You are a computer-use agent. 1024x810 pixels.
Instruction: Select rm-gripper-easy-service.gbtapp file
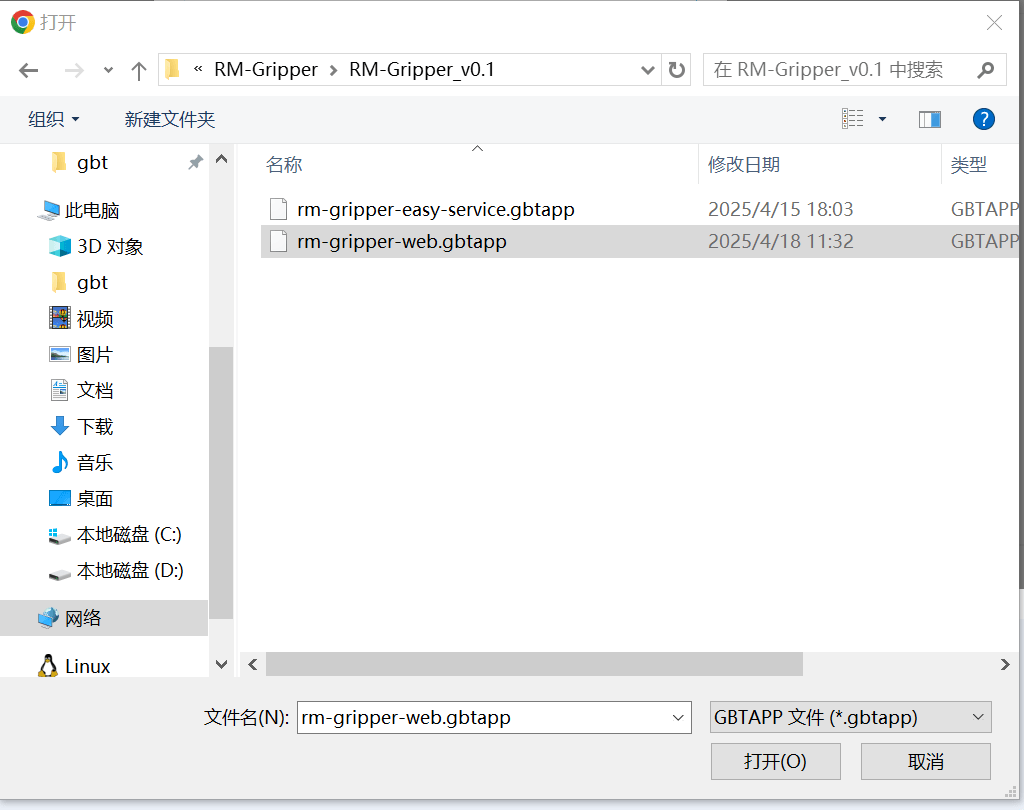click(435, 210)
